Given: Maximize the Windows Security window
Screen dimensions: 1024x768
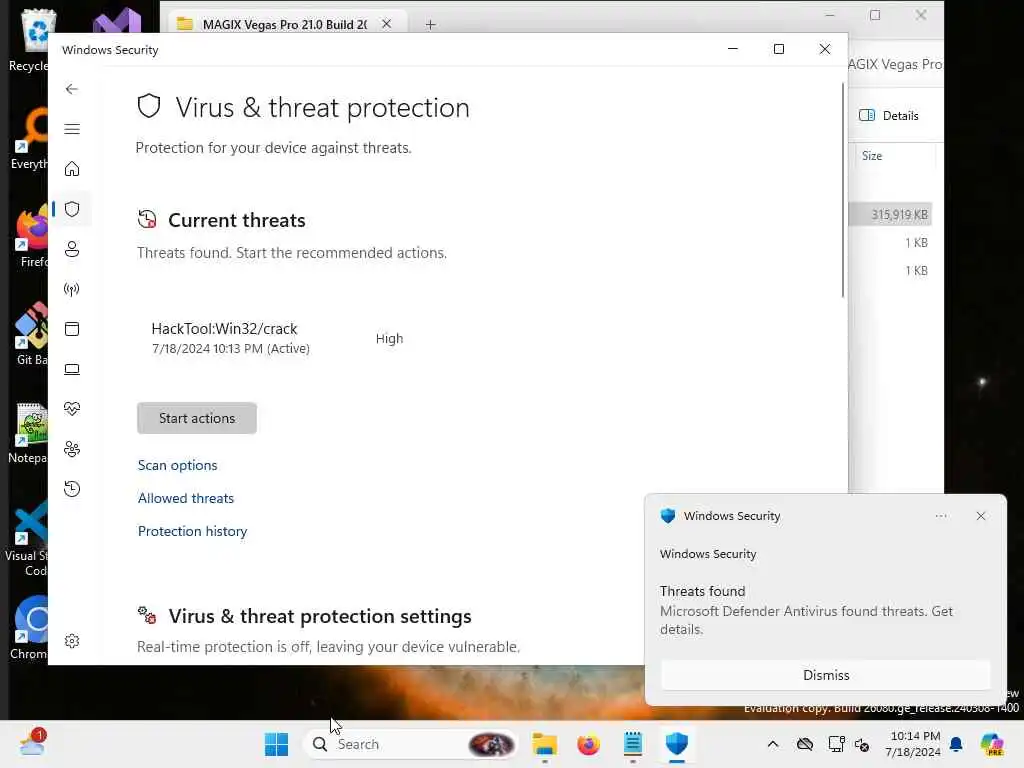Looking at the screenshot, I should [778, 50].
